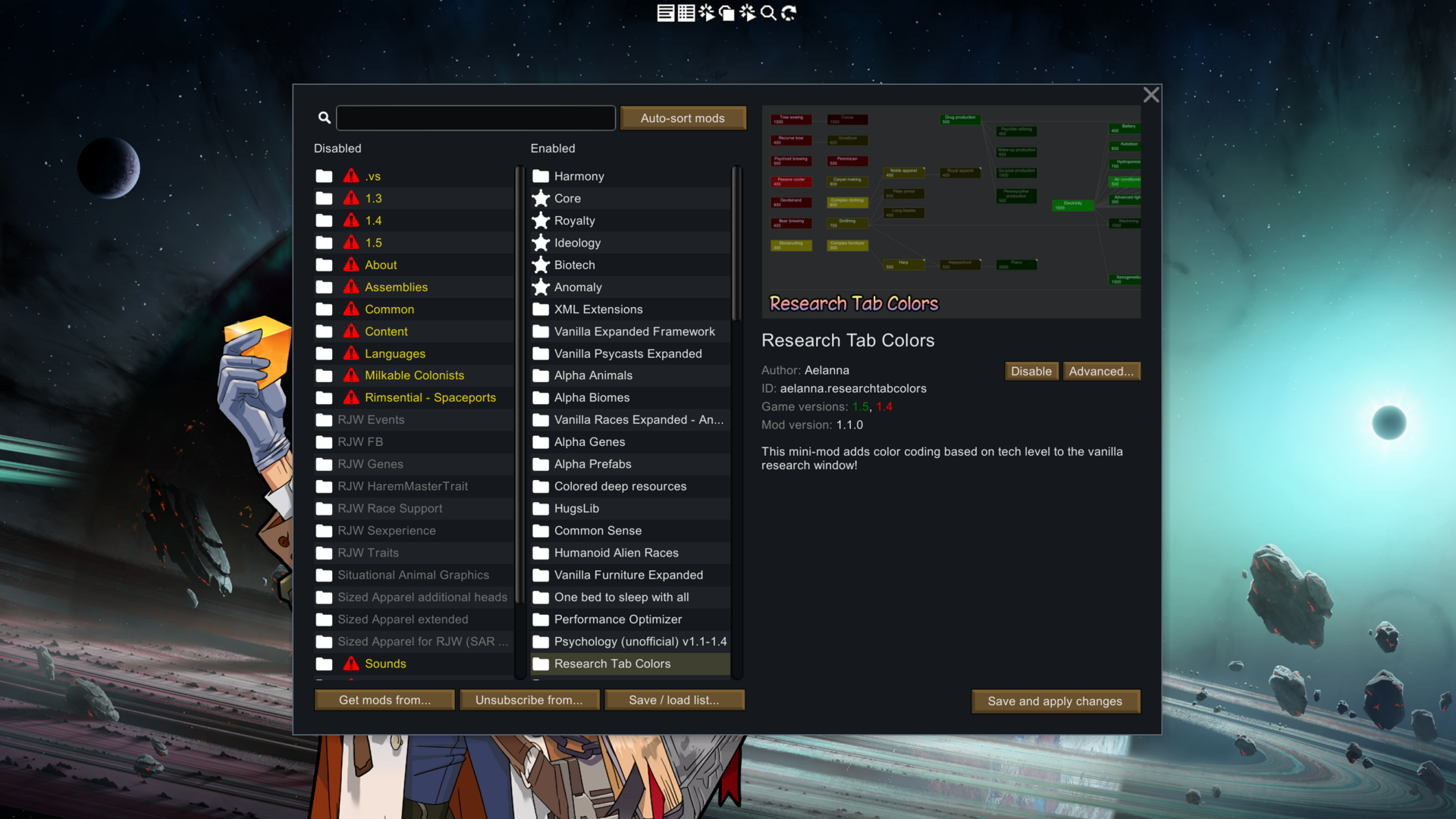Image resolution: width=1456 pixels, height=819 pixels.
Task: Select XML Extensions in Enabled list
Action: (630, 309)
